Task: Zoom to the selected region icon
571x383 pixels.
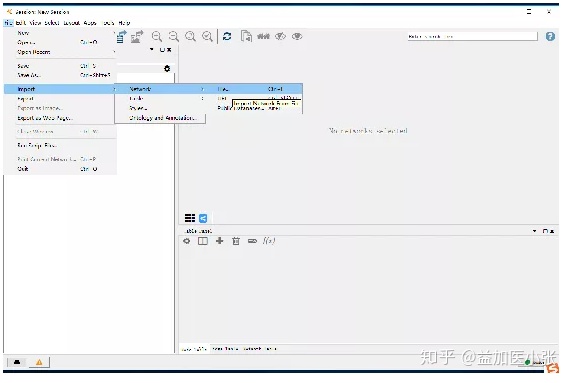Action: click(x=208, y=36)
